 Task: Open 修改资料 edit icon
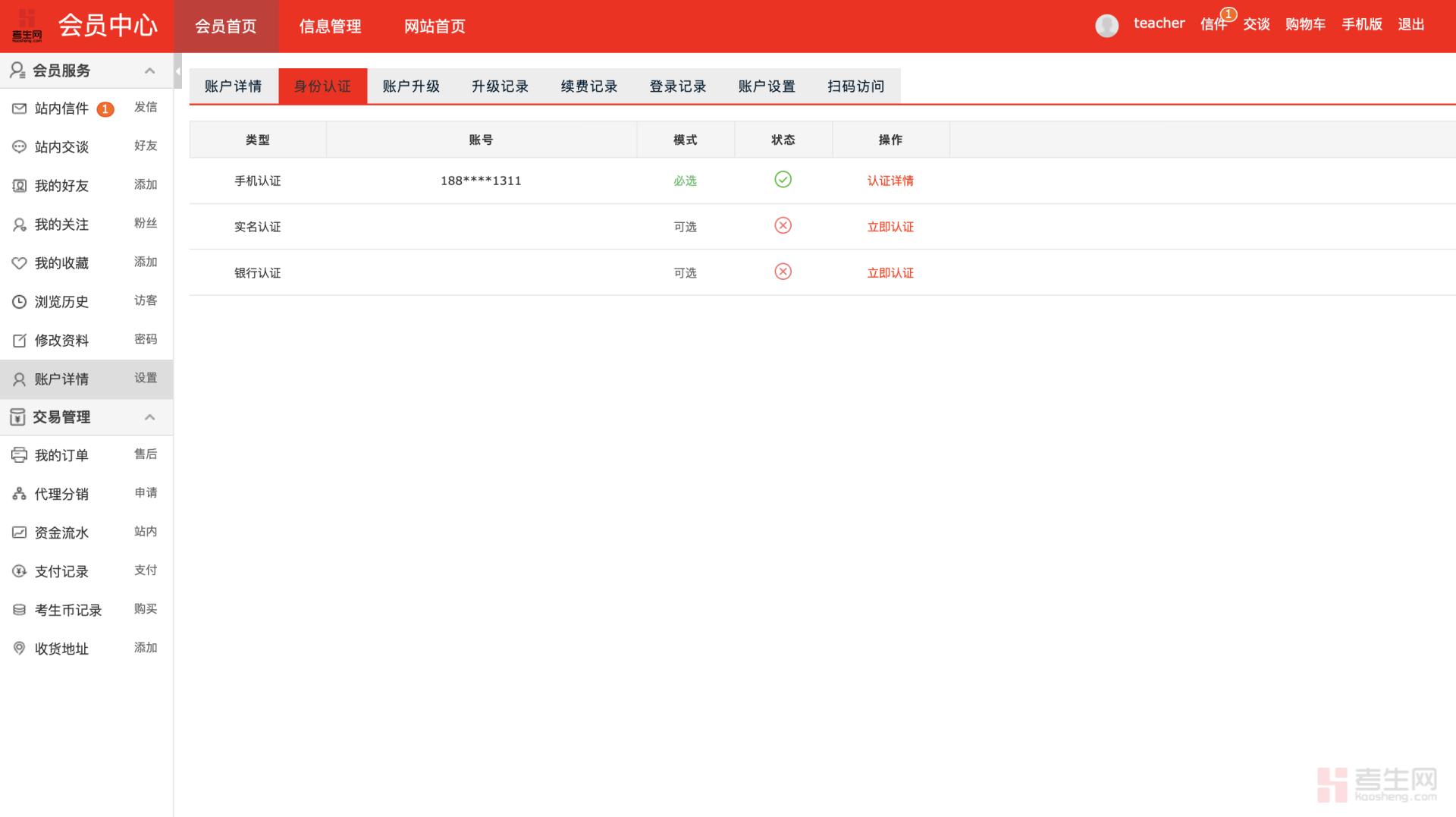pyautogui.click(x=19, y=340)
